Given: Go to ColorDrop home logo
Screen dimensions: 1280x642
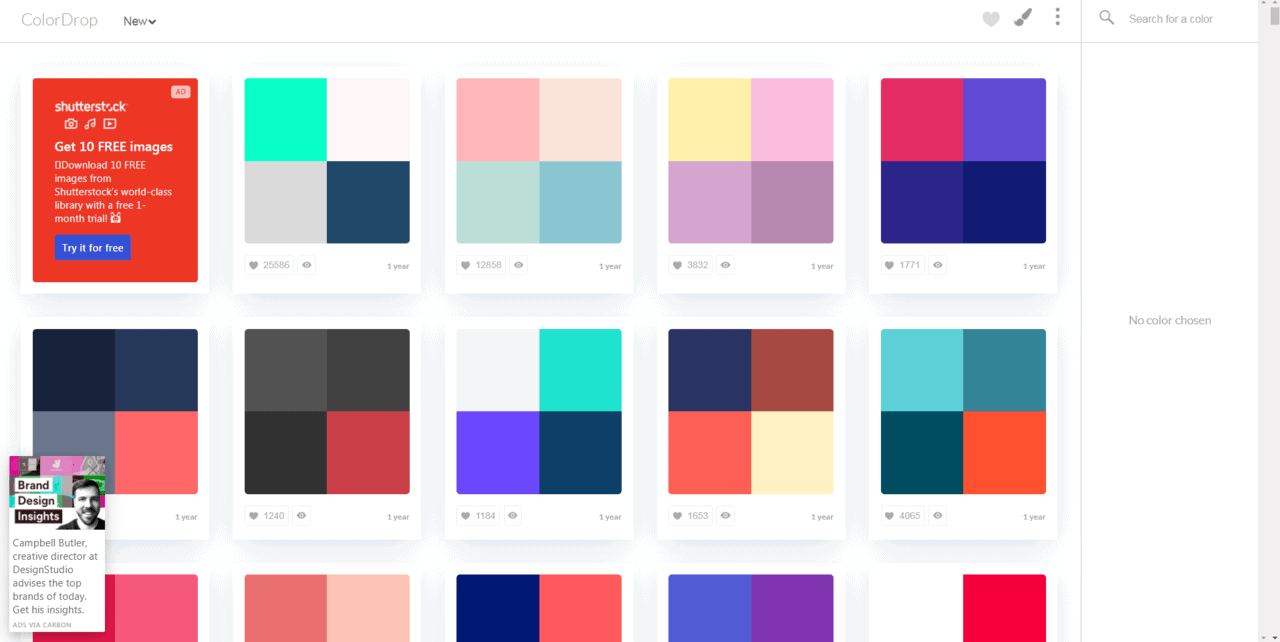Looking at the screenshot, I should [59, 19].
